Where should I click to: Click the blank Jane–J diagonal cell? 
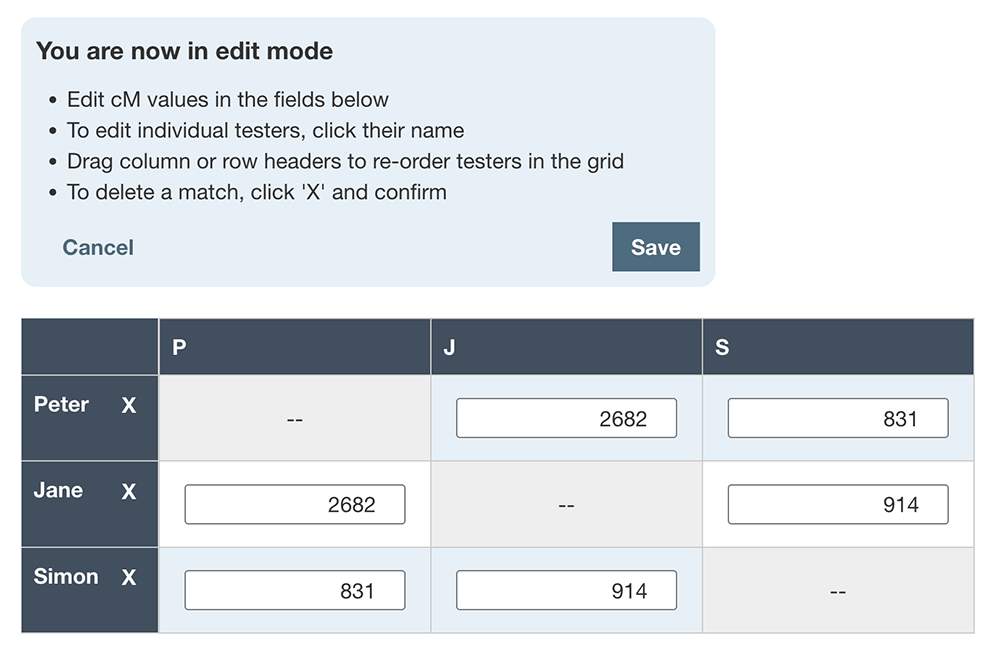pos(566,505)
